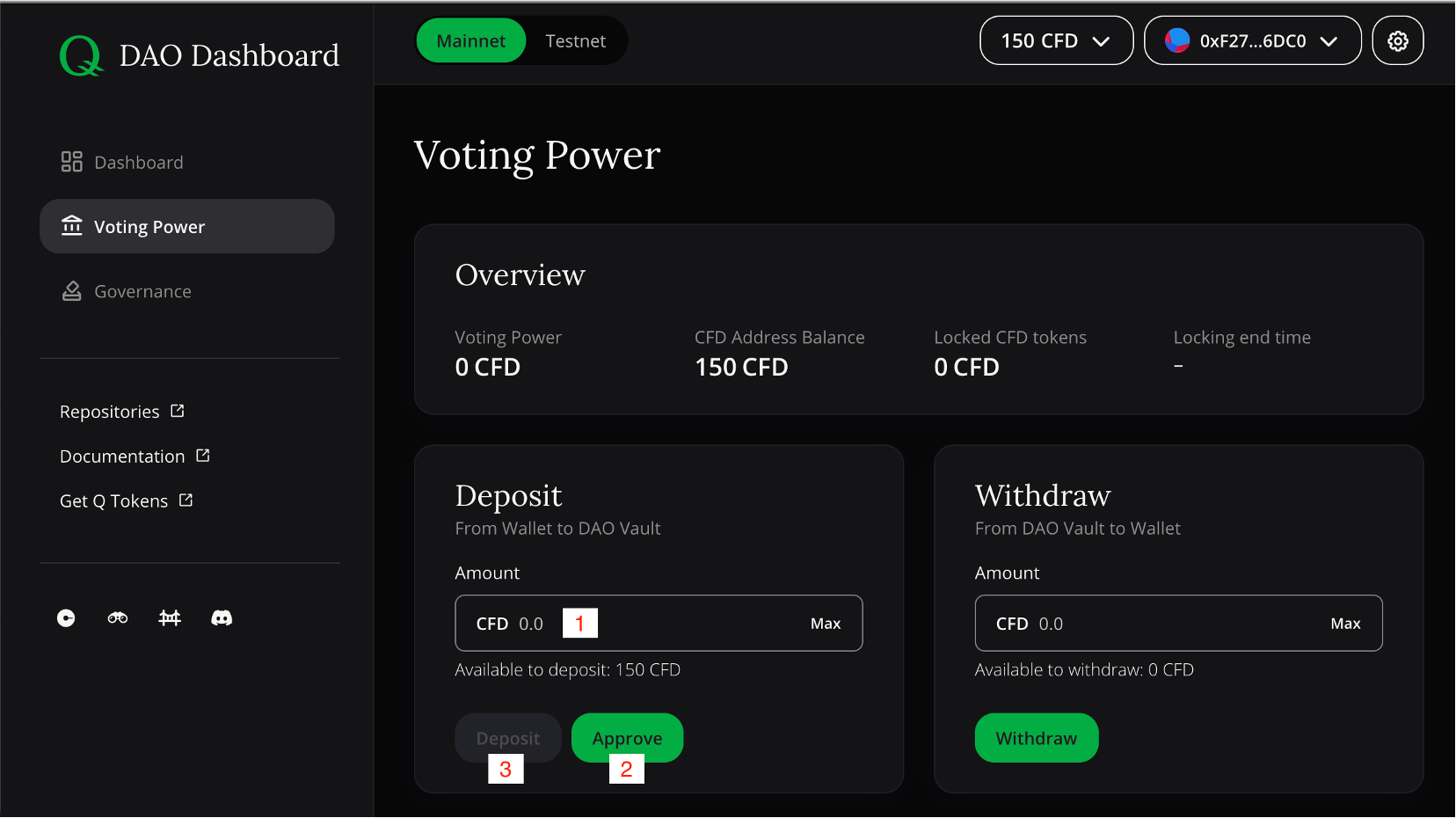Image resolution: width=1456 pixels, height=818 pixels.
Task: Open the settings gear icon
Action: [1397, 41]
